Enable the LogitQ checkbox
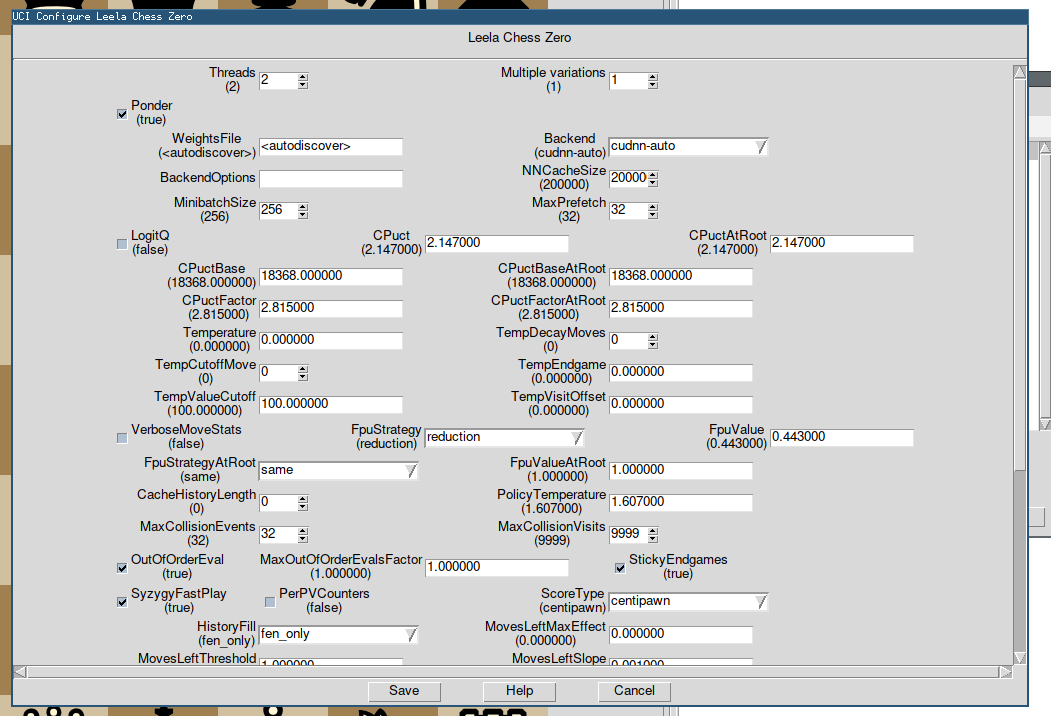Viewport: 1051px width, 716px height. (122, 243)
